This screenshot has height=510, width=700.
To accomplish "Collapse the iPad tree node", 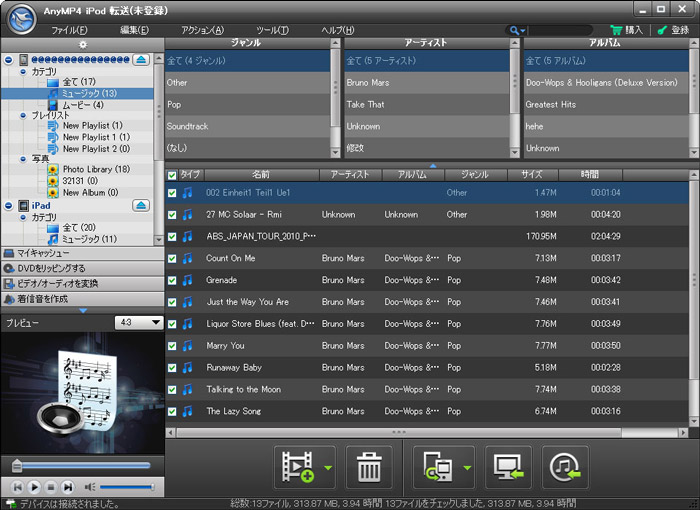I will click(x=9, y=205).
